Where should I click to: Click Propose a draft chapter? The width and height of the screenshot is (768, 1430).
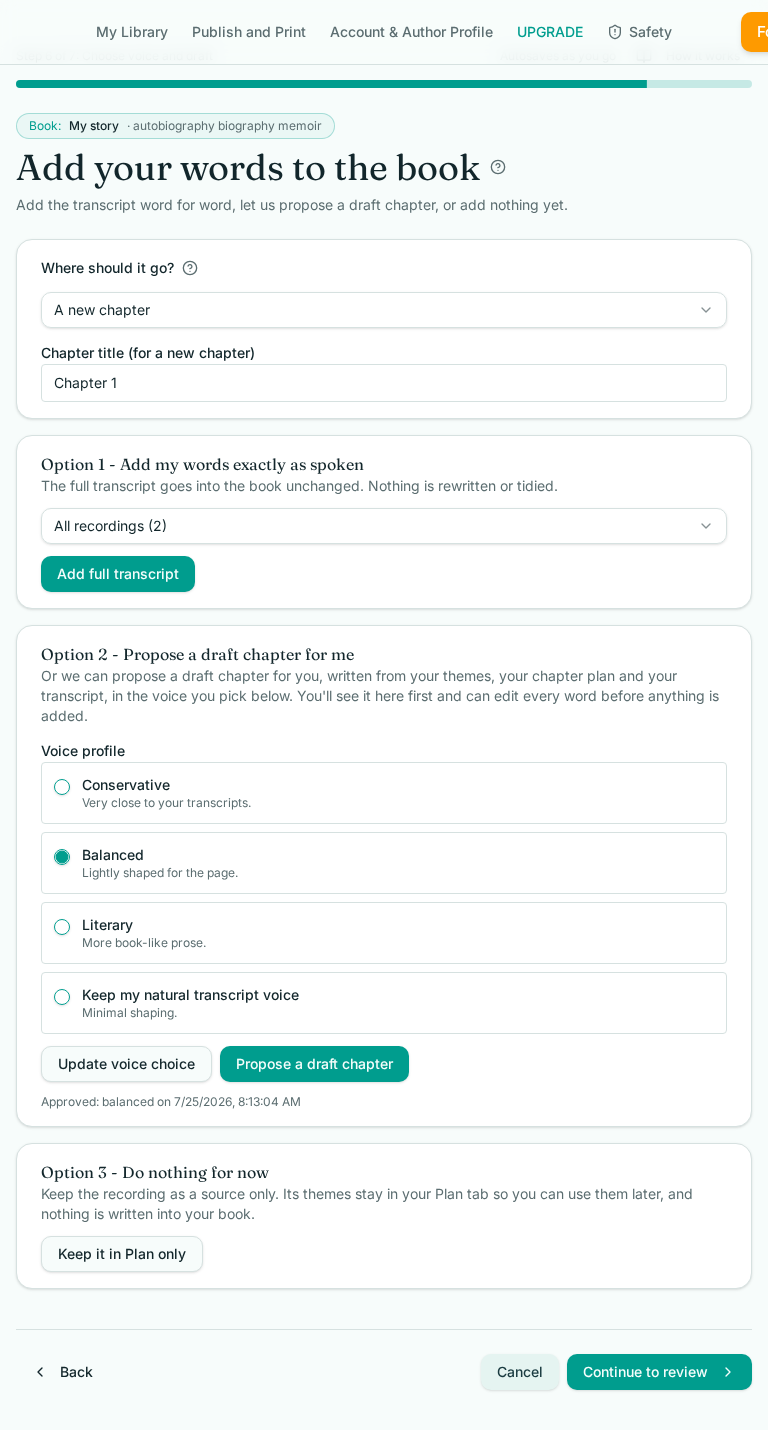coord(314,1064)
